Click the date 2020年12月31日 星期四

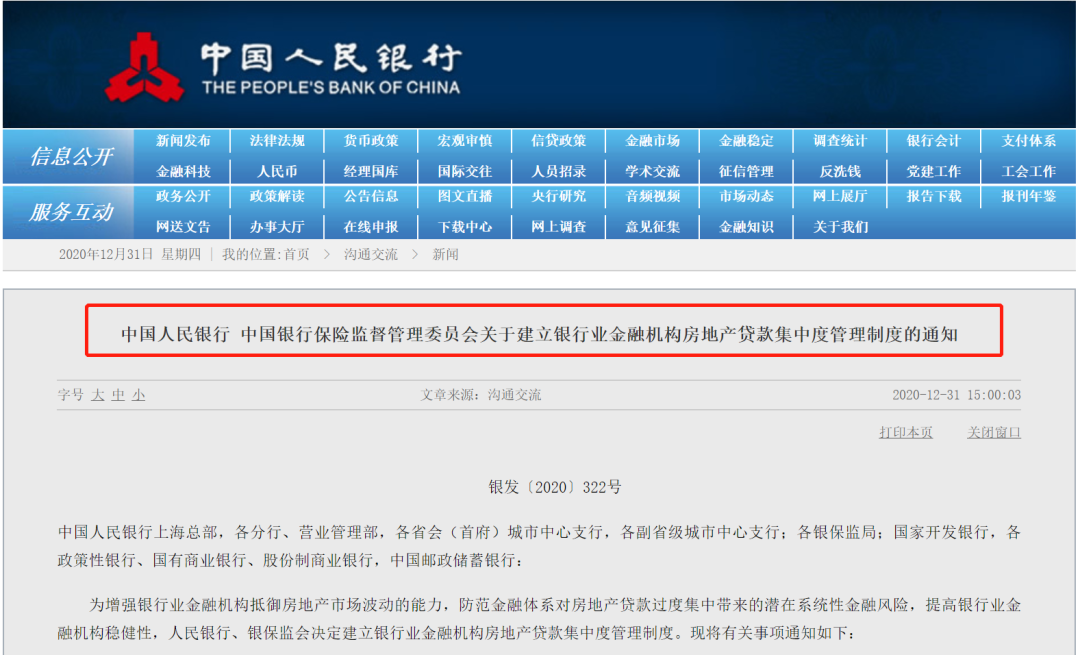click(x=129, y=255)
